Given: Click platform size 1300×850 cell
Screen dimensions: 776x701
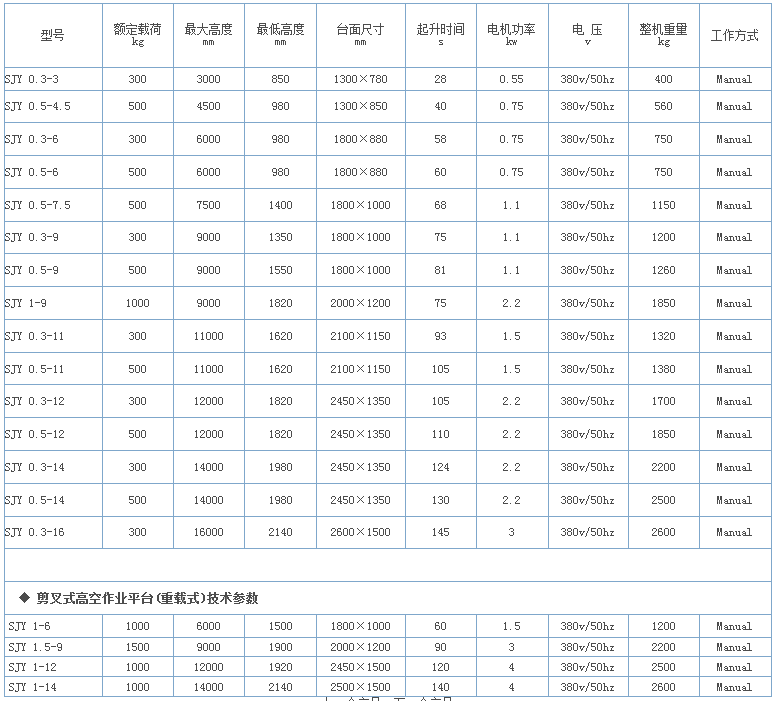Looking at the screenshot, I should pos(360,106).
